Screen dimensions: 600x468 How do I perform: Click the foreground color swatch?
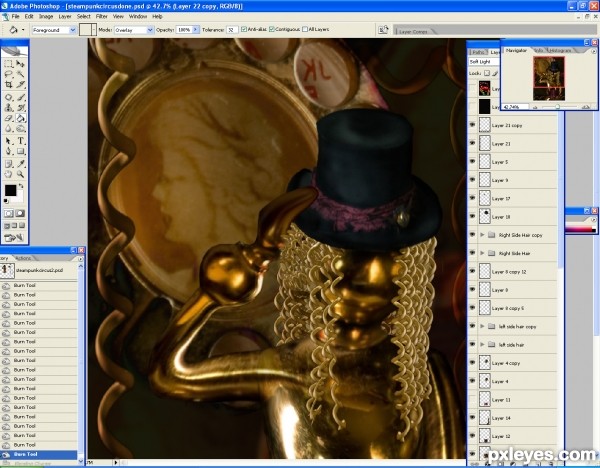point(10,190)
